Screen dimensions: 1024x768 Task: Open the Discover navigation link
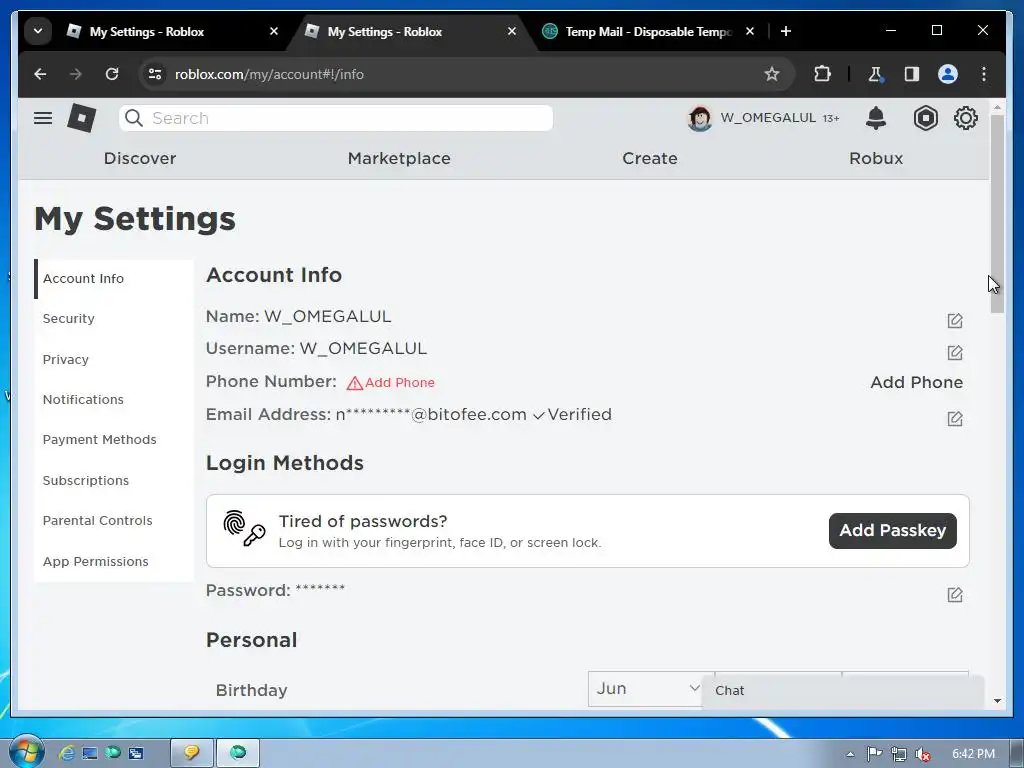140,158
